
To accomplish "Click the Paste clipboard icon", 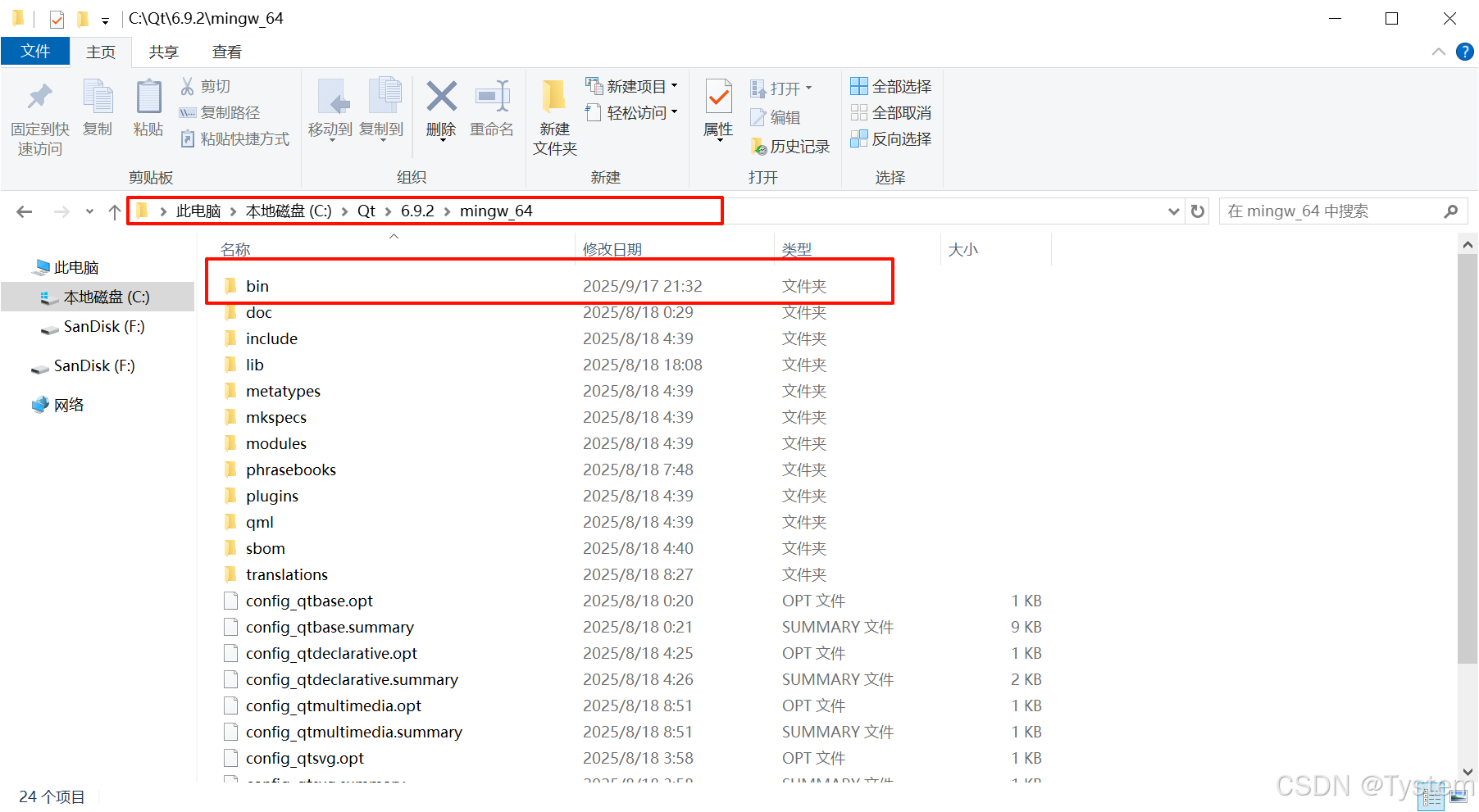I will point(148,98).
